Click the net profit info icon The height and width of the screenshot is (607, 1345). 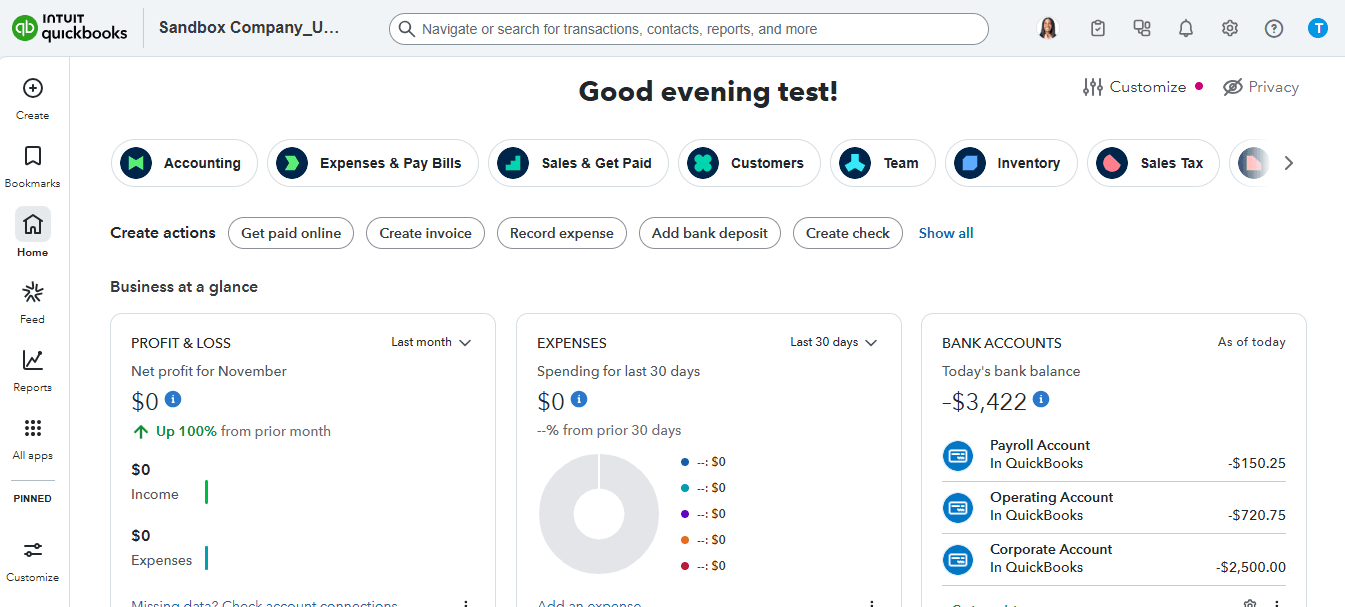point(173,400)
